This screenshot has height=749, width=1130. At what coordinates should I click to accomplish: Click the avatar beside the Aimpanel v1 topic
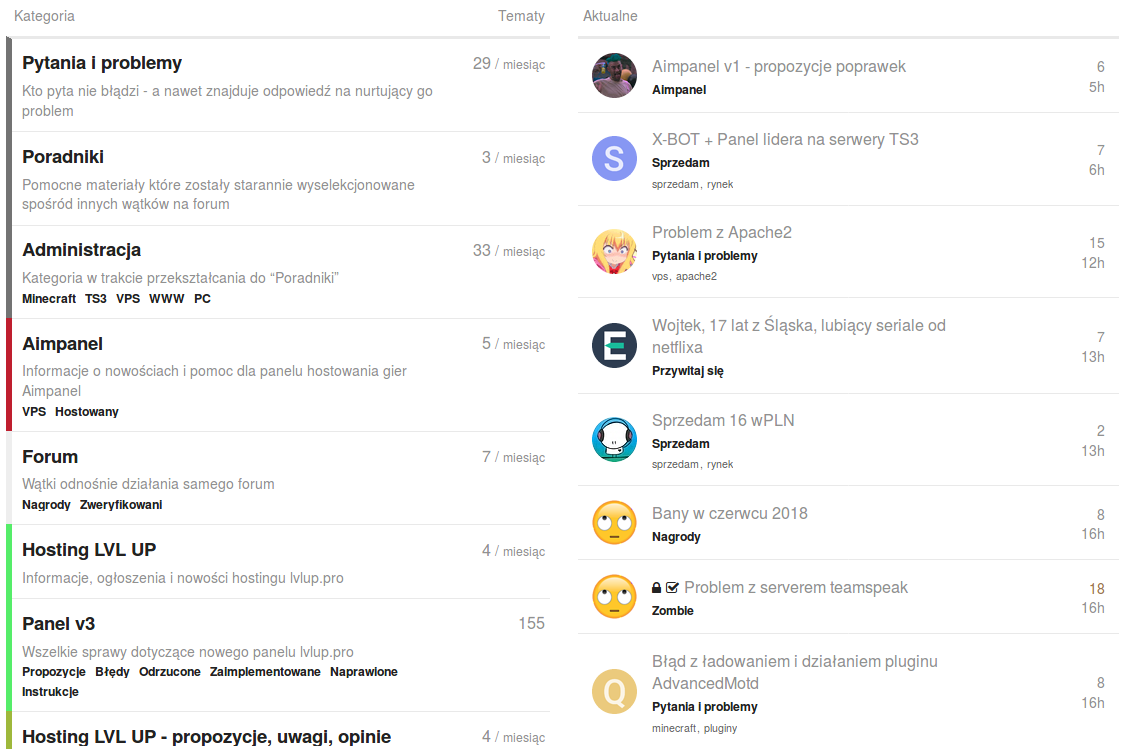click(614, 75)
